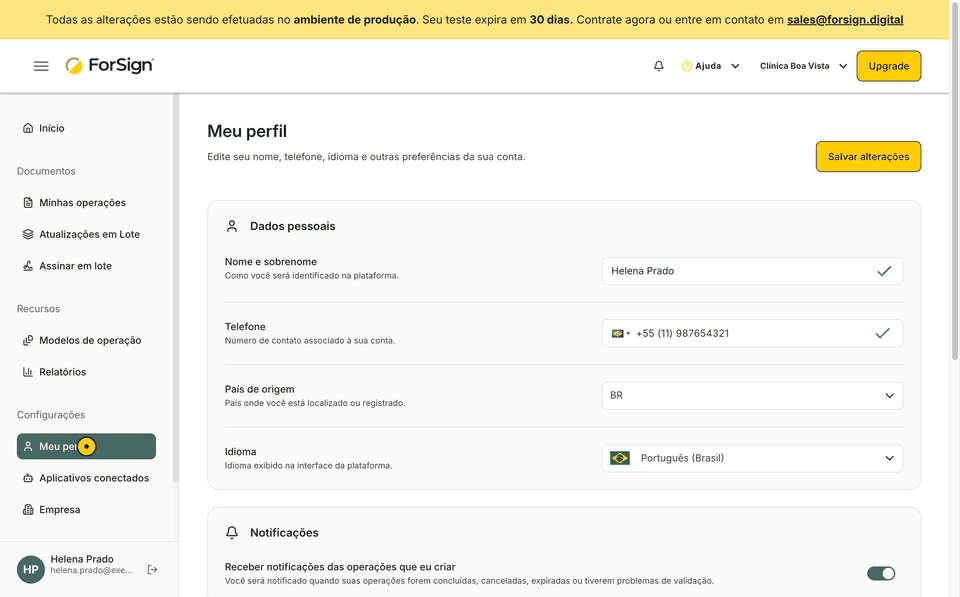Open Assinar em lote page
Viewport: 960px width, 597px height.
(86, 266)
